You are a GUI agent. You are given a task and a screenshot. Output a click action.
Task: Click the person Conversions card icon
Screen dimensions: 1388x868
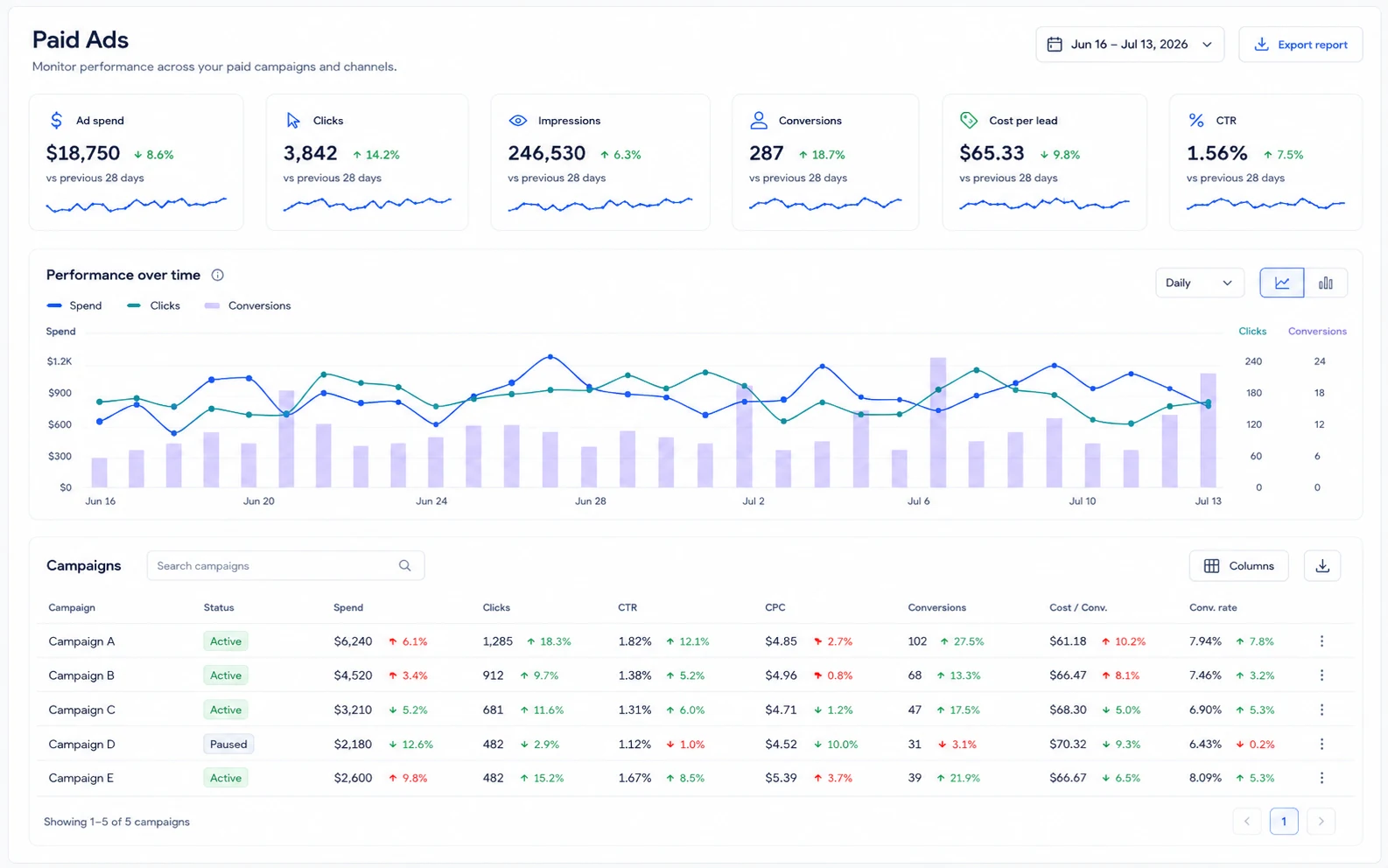[759, 121]
